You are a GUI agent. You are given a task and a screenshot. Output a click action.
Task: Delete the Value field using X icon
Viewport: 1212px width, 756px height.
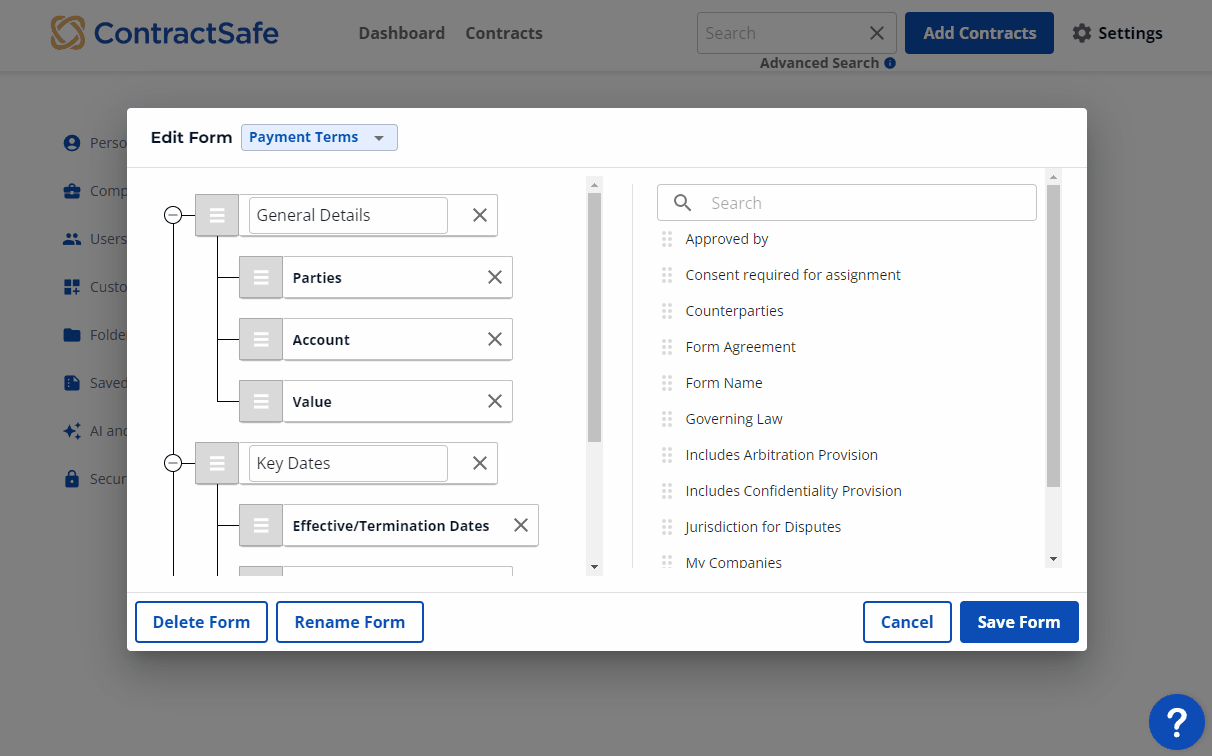pyautogui.click(x=495, y=401)
